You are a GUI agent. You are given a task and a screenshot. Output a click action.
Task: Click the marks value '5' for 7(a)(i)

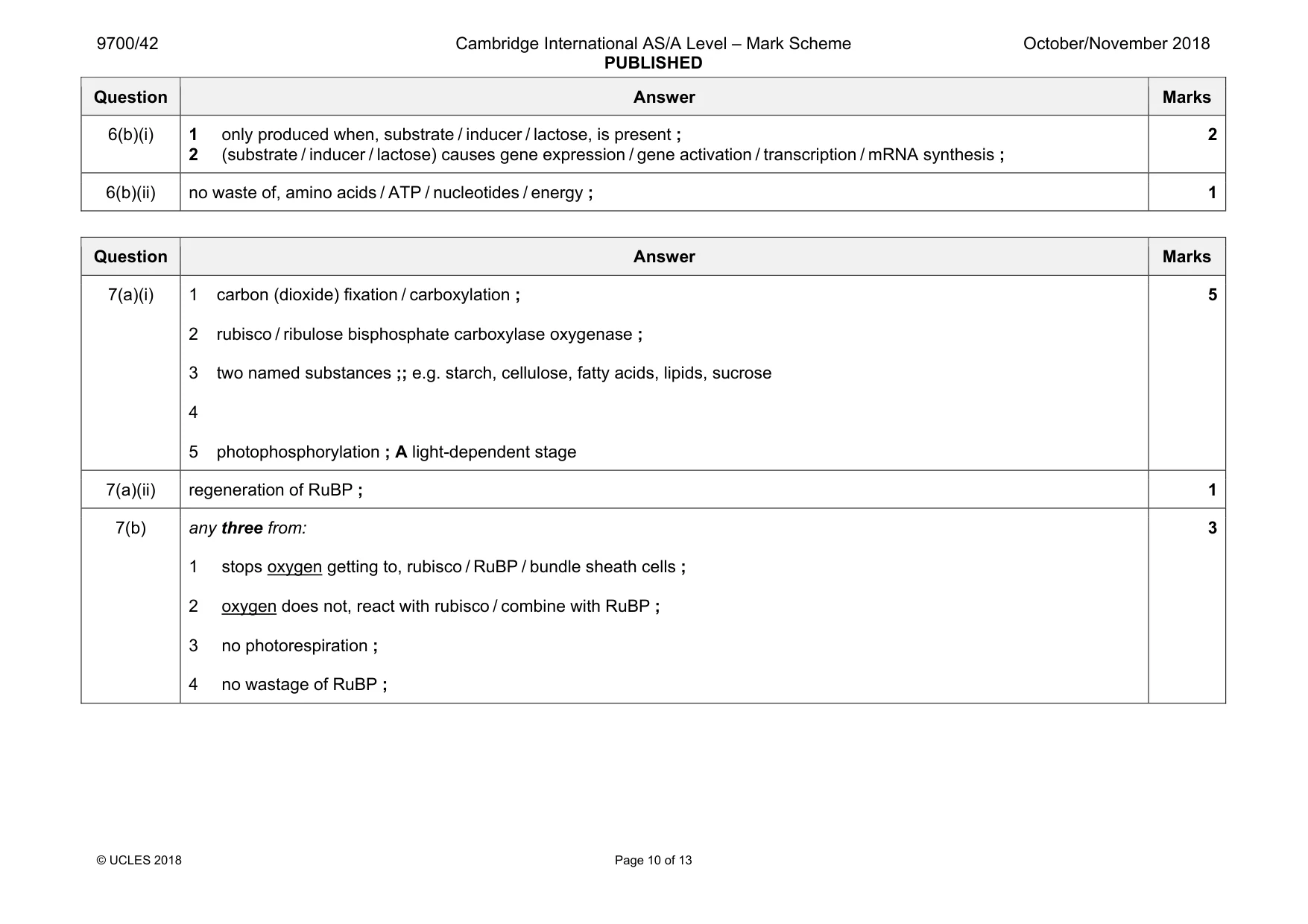[1212, 295]
